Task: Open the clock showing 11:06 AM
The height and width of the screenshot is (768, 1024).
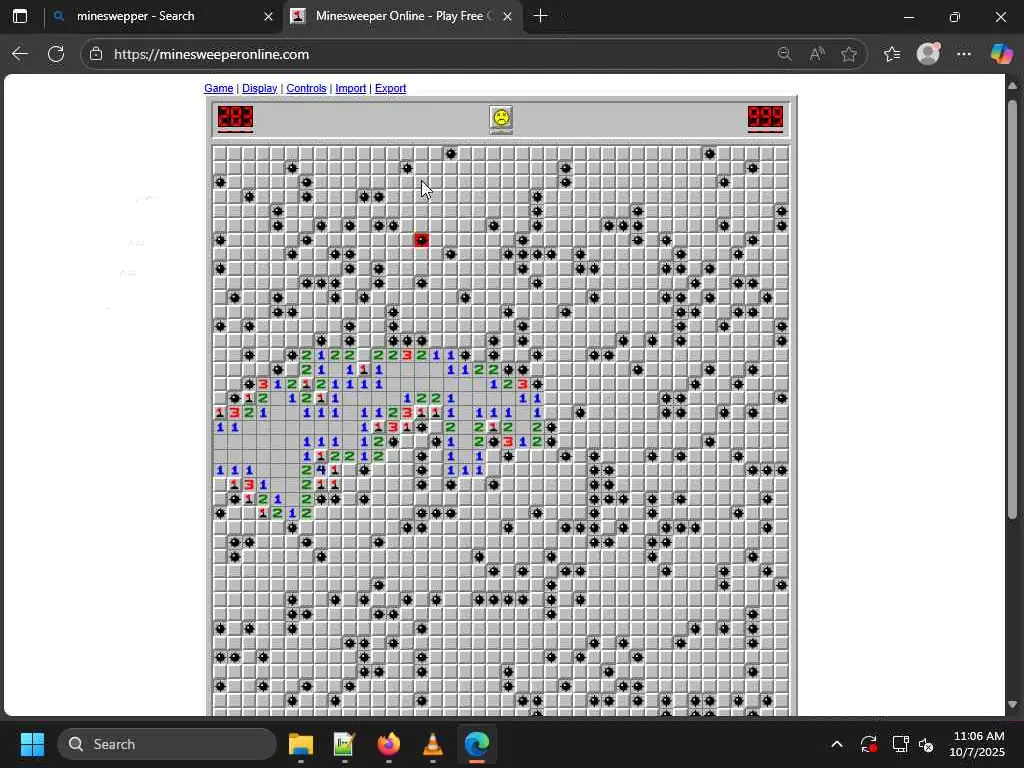Action: coord(977,744)
